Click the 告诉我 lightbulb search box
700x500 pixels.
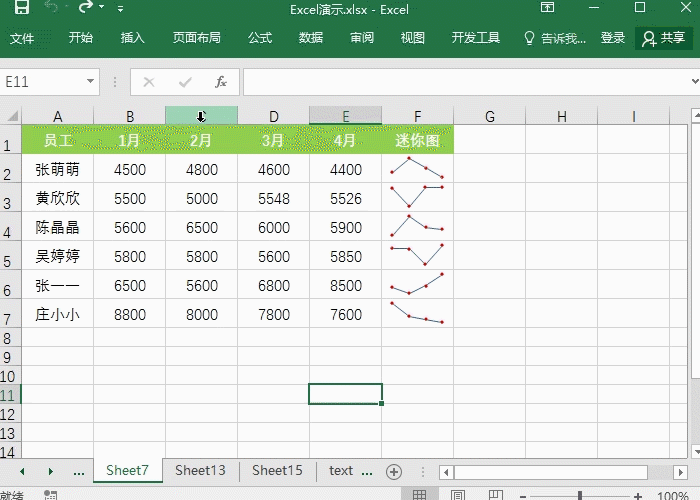(x=554, y=38)
